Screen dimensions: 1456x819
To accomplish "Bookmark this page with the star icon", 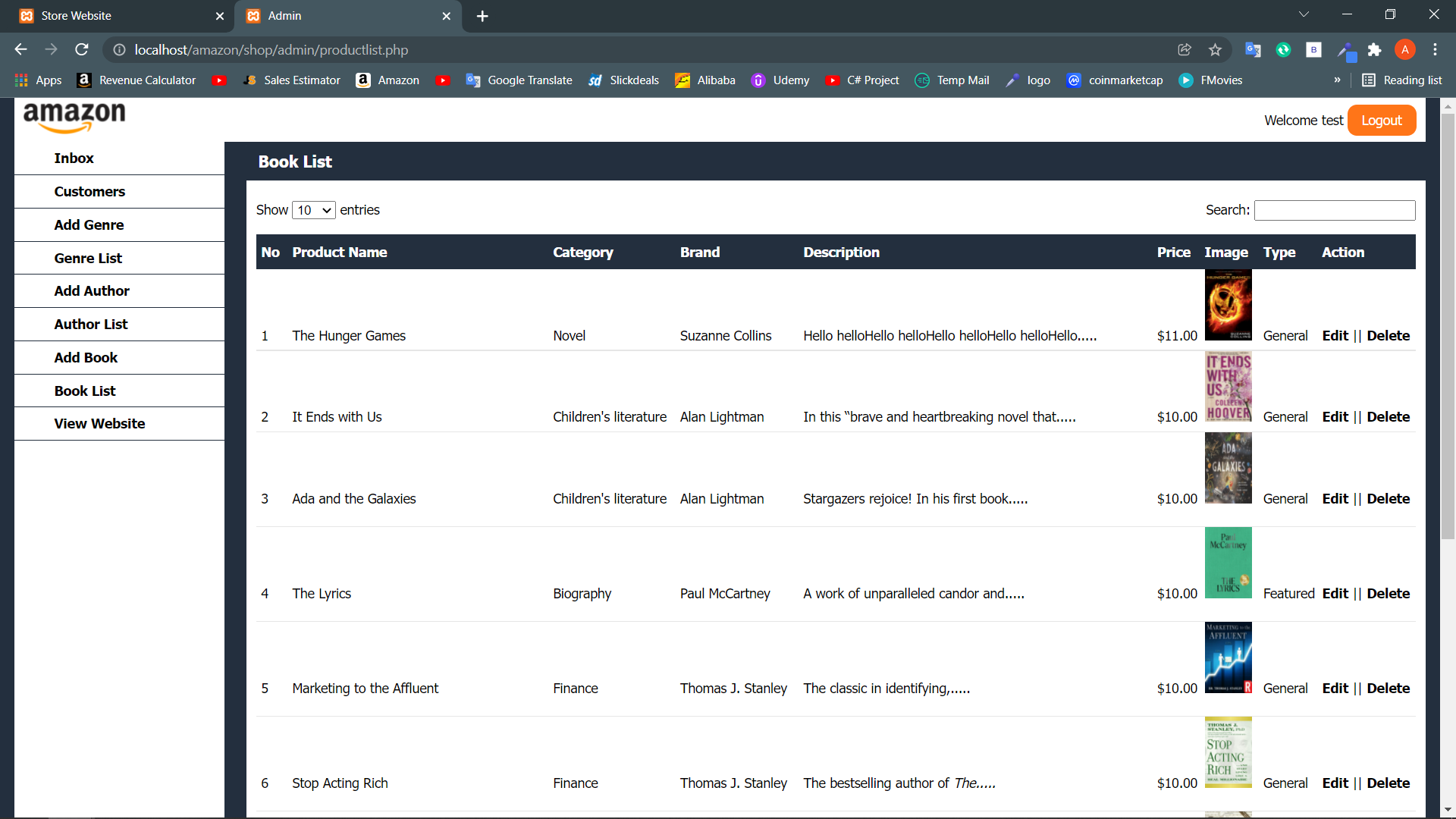I will (x=1215, y=49).
